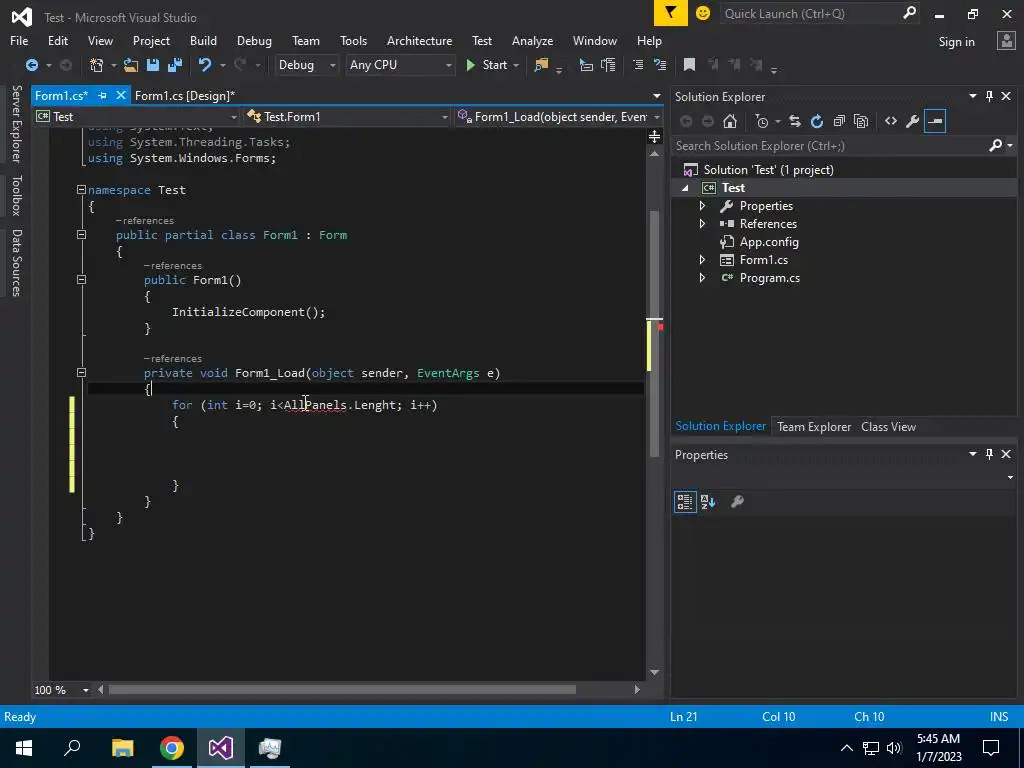Click the notifications flag icon in title bar
This screenshot has width=1024, height=768.
[x=671, y=13]
